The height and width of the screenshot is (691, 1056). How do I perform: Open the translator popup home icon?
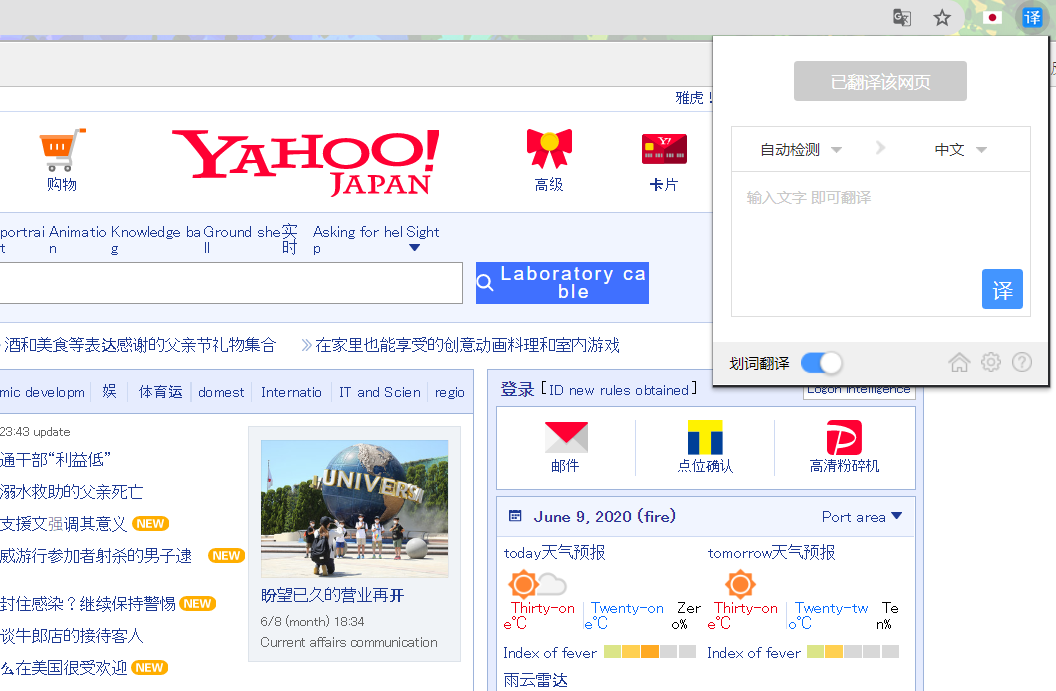tap(959, 363)
